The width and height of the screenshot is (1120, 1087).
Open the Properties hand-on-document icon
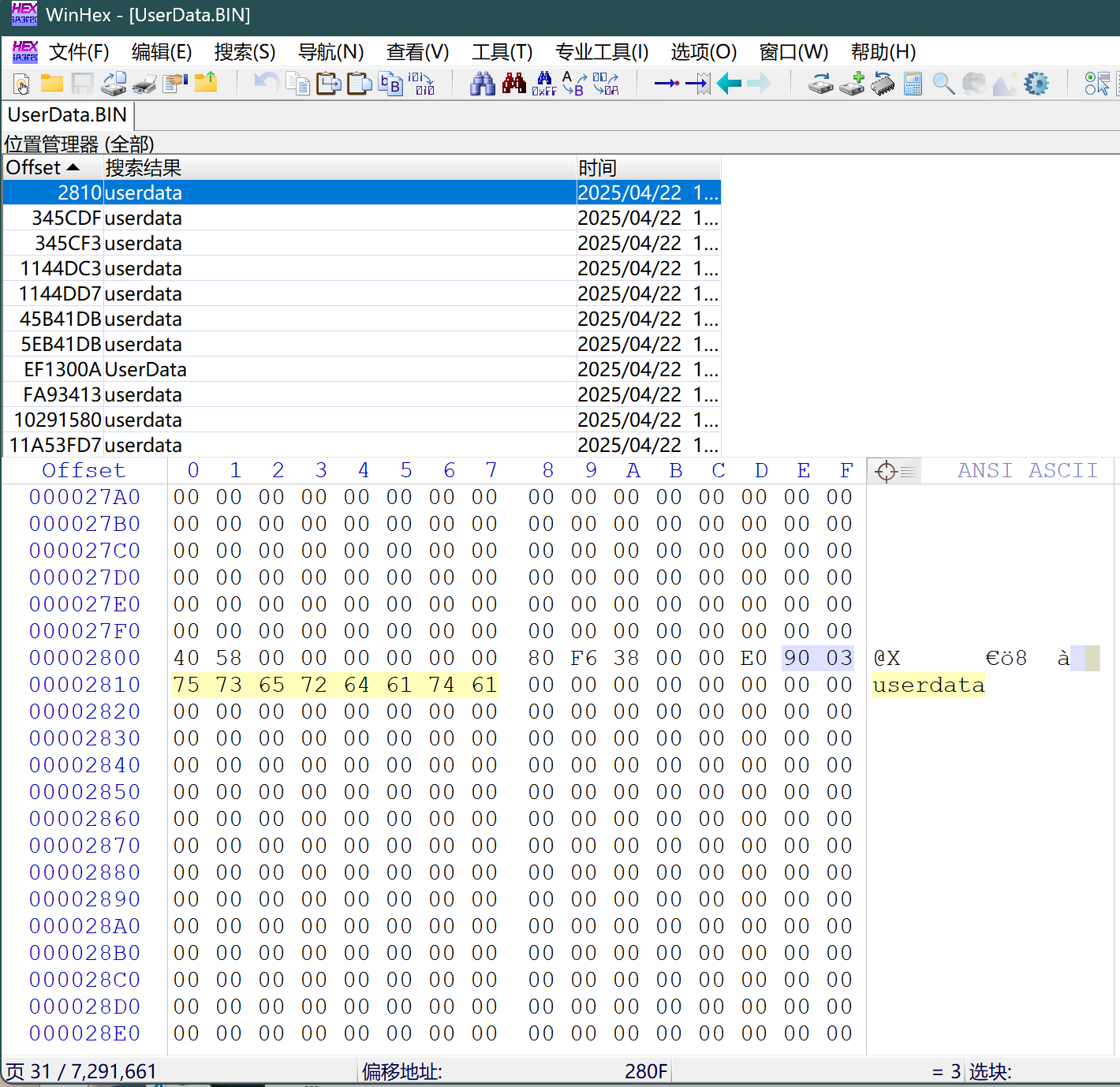(x=175, y=84)
